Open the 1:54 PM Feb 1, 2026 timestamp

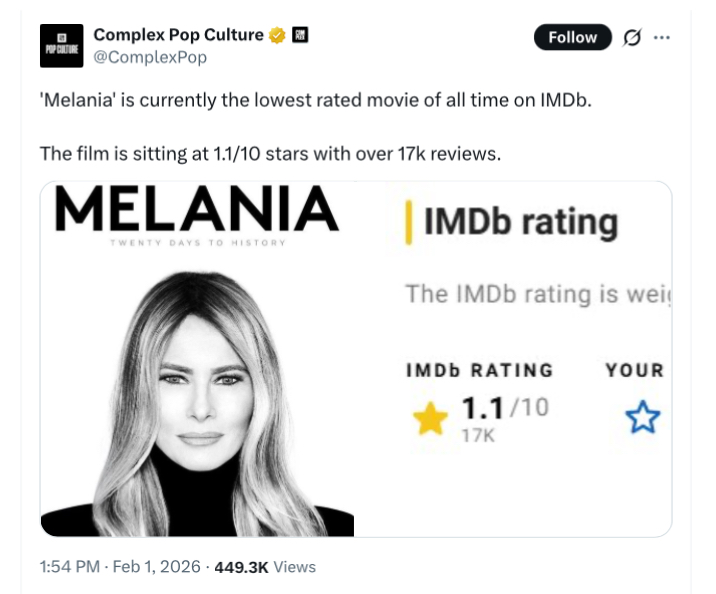click(120, 567)
